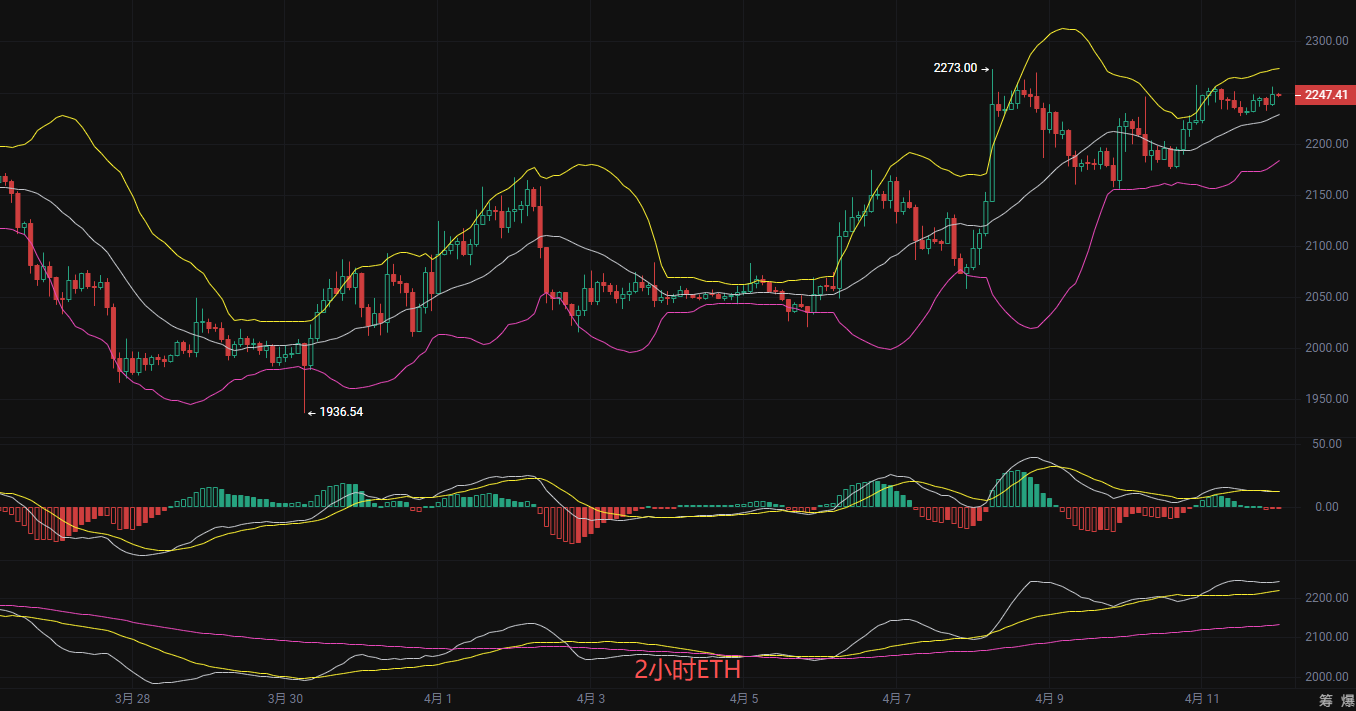Click the 2273.00 high price marker
This screenshot has height=711, width=1356.
click(x=955, y=68)
